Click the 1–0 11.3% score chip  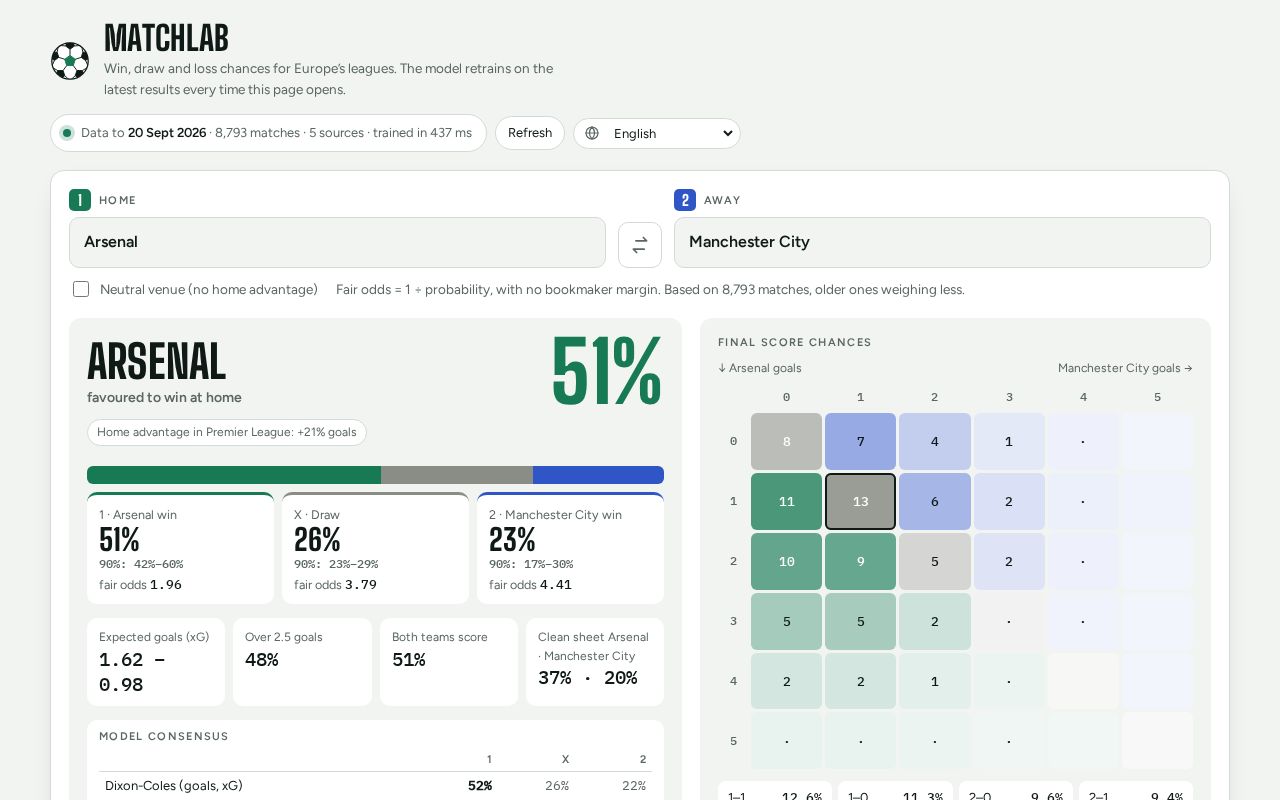(895, 792)
